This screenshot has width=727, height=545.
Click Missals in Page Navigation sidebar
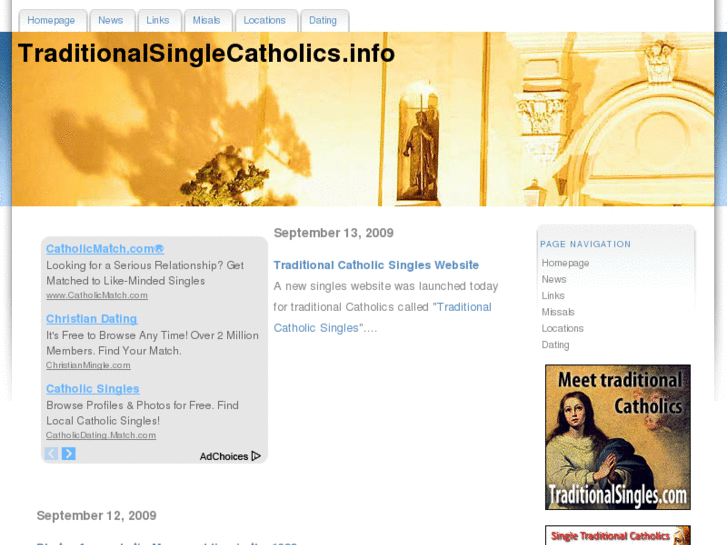558,312
